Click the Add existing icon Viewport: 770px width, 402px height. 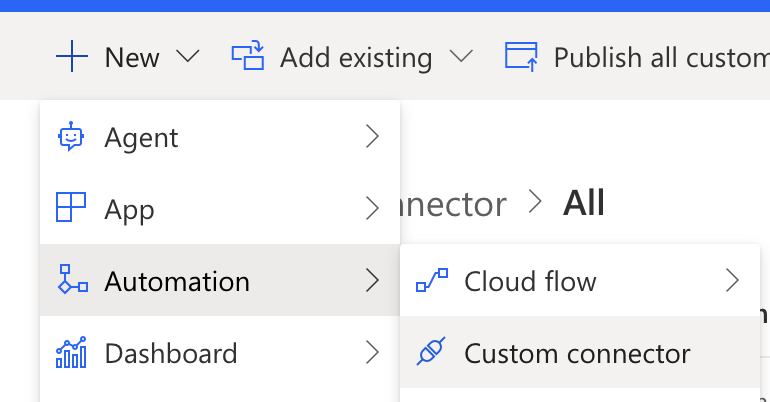tap(248, 55)
